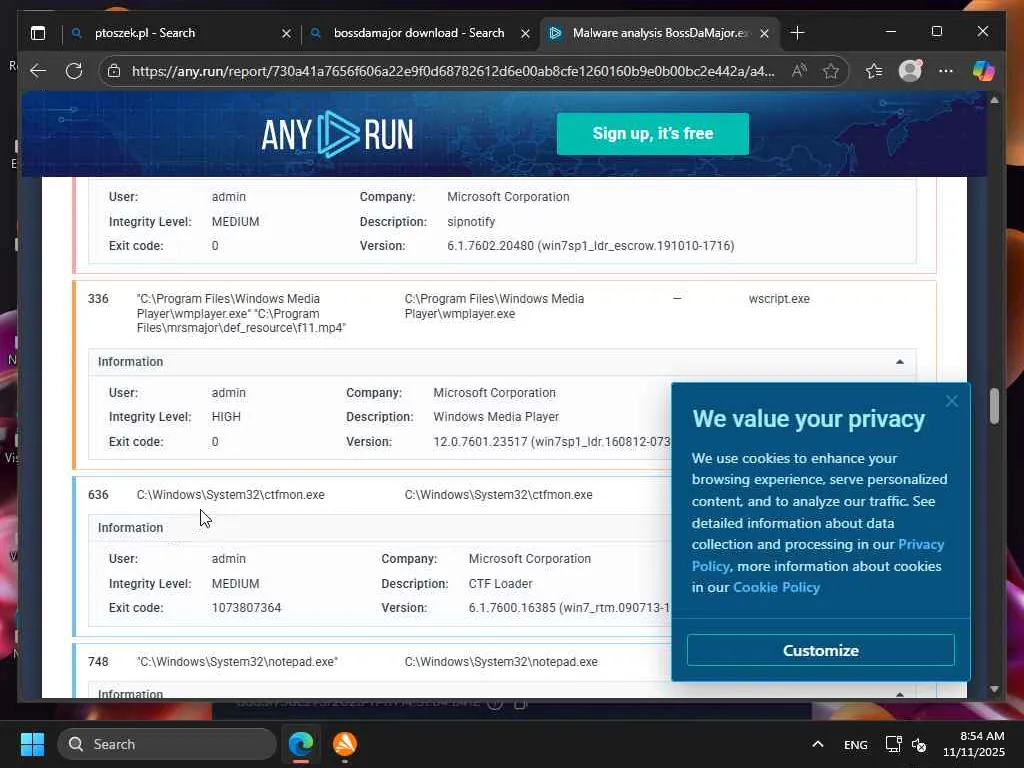Click the scrollbar down arrow
The width and height of the screenshot is (1024, 768).
pyautogui.click(x=994, y=689)
